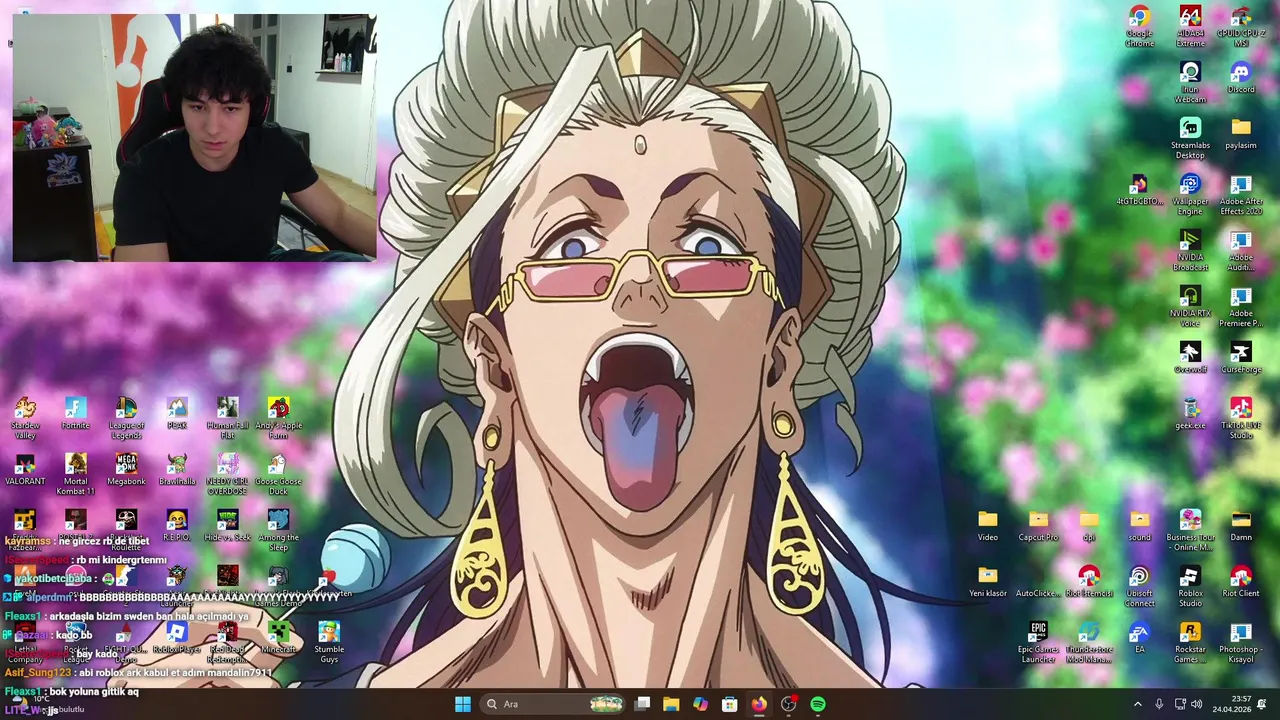Launch the Fortnite desktop shortcut
1280x720 pixels.
75,414
